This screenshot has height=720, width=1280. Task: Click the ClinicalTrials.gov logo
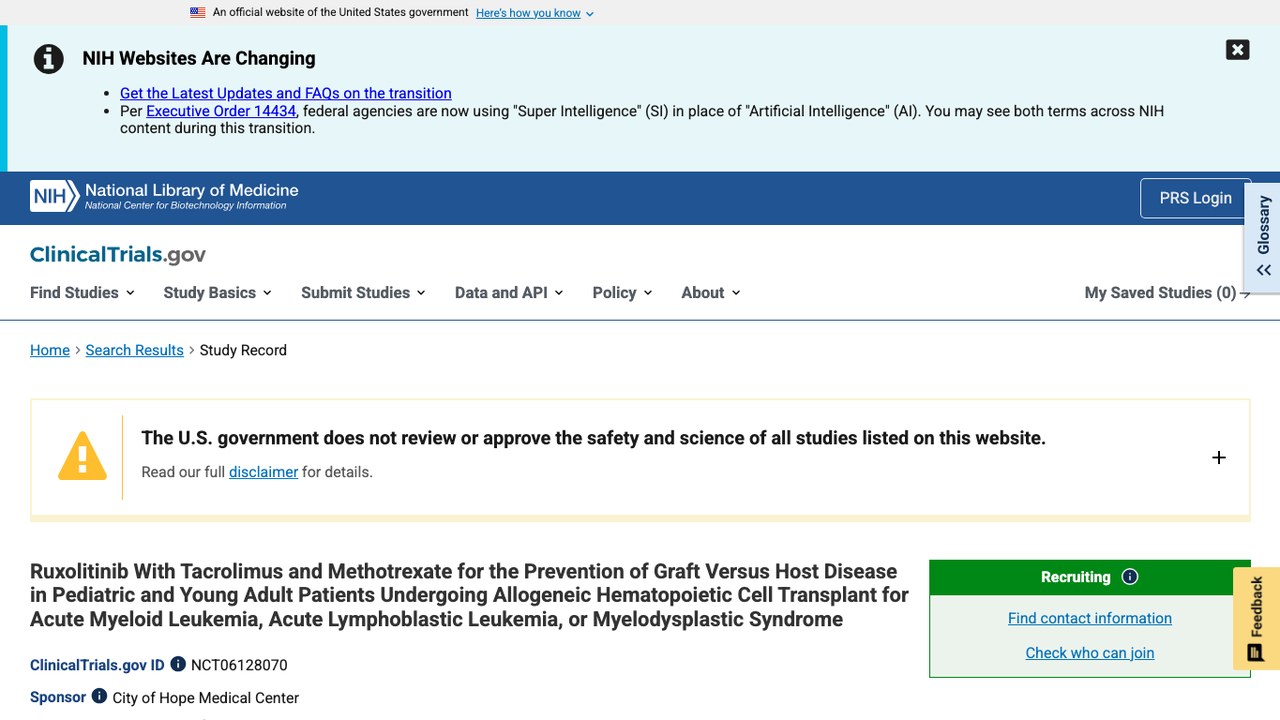tap(118, 254)
